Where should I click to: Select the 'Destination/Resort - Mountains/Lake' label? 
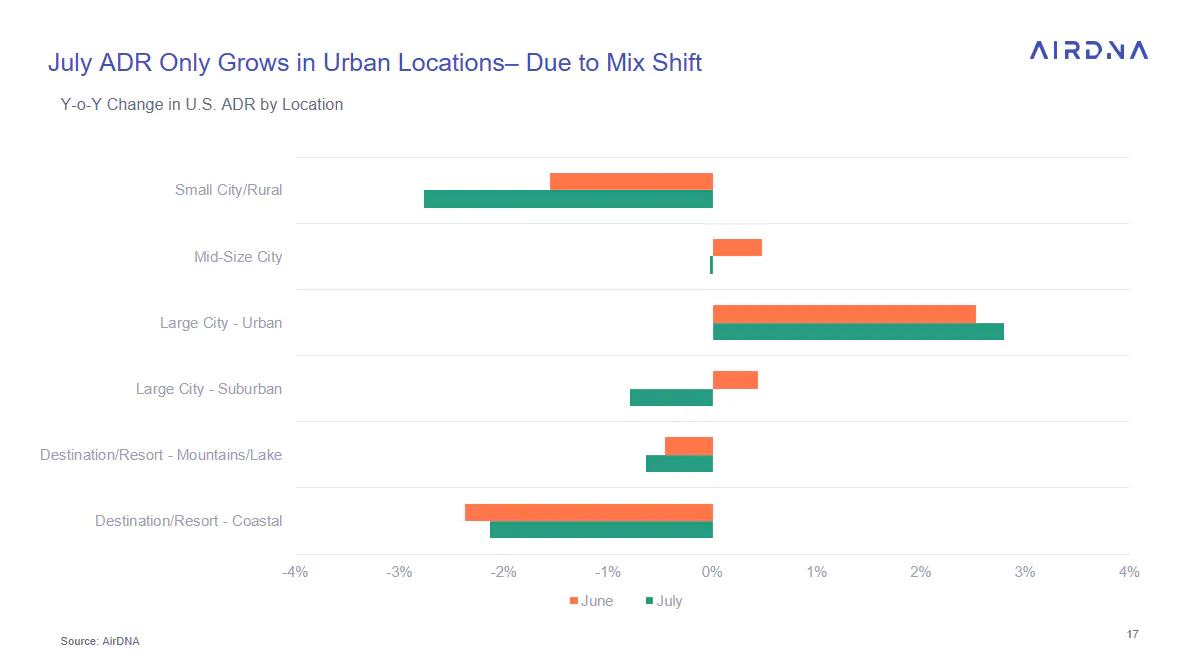[161, 455]
